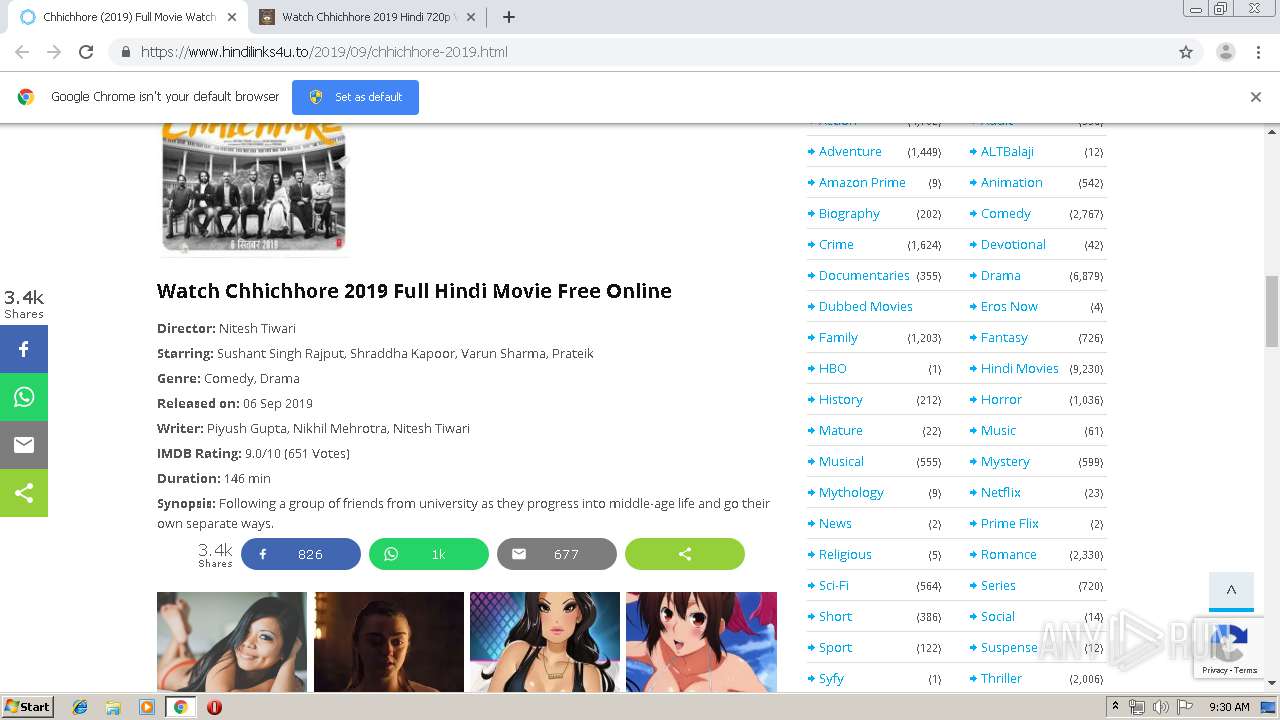Click the Set as default button
This screenshot has width=1280, height=720.
355,97
